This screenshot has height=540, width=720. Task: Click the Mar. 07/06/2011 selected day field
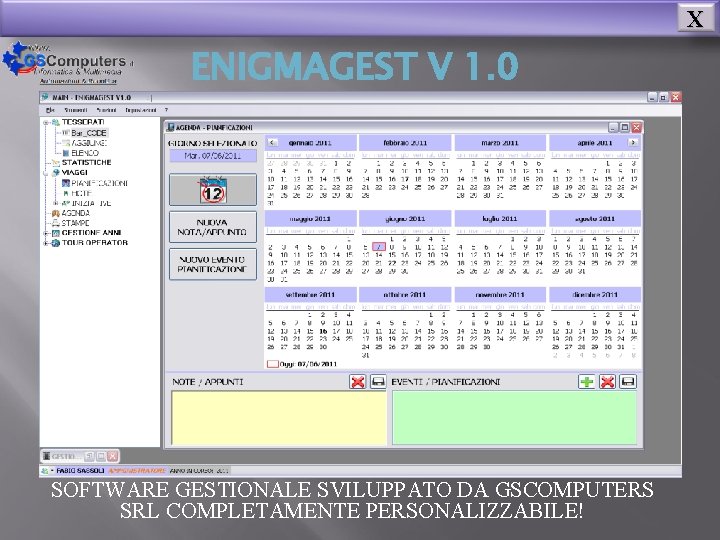pos(213,156)
